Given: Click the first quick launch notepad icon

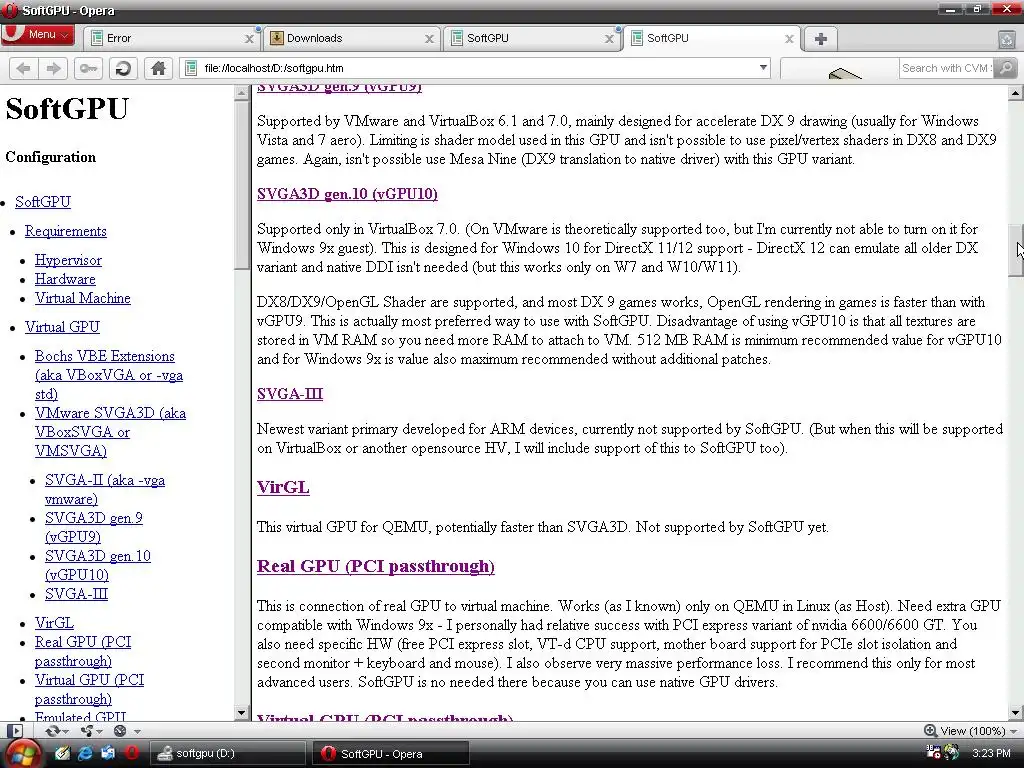Looking at the screenshot, I should (62, 753).
